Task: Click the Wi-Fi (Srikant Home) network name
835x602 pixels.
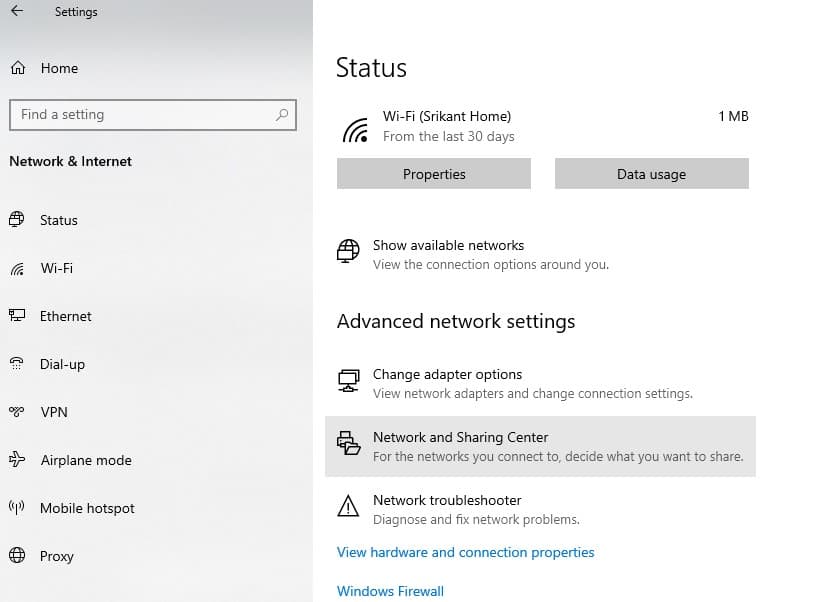Action: click(x=447, y=116)
